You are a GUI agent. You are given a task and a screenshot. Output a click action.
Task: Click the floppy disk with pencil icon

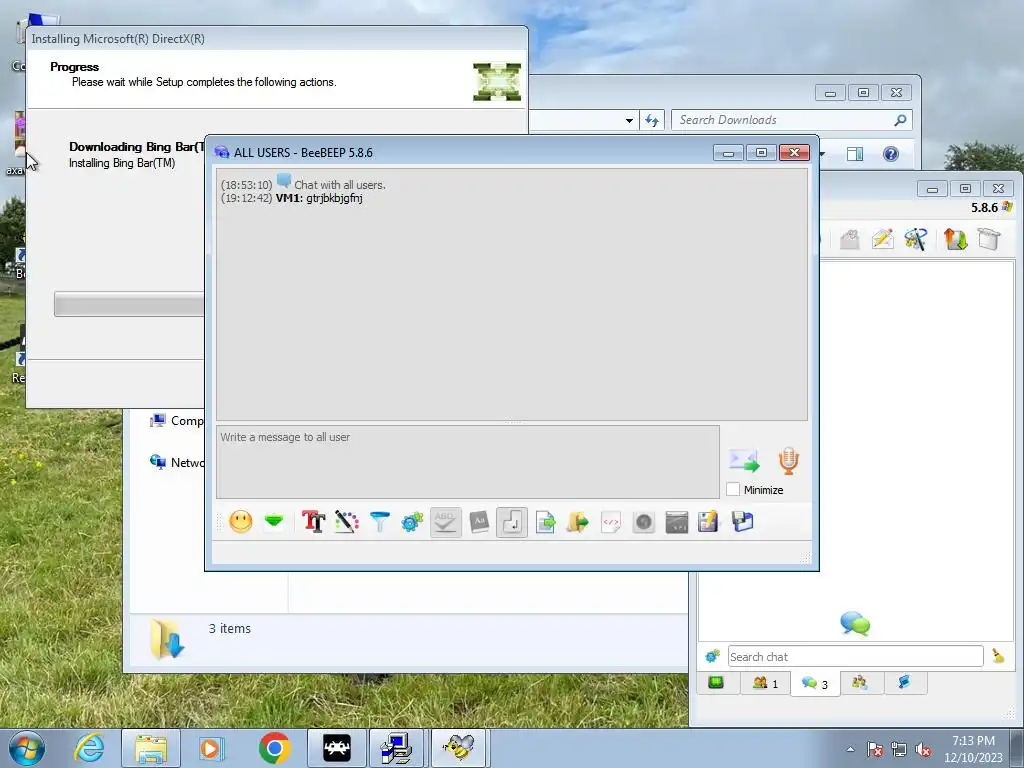[709, 522]
